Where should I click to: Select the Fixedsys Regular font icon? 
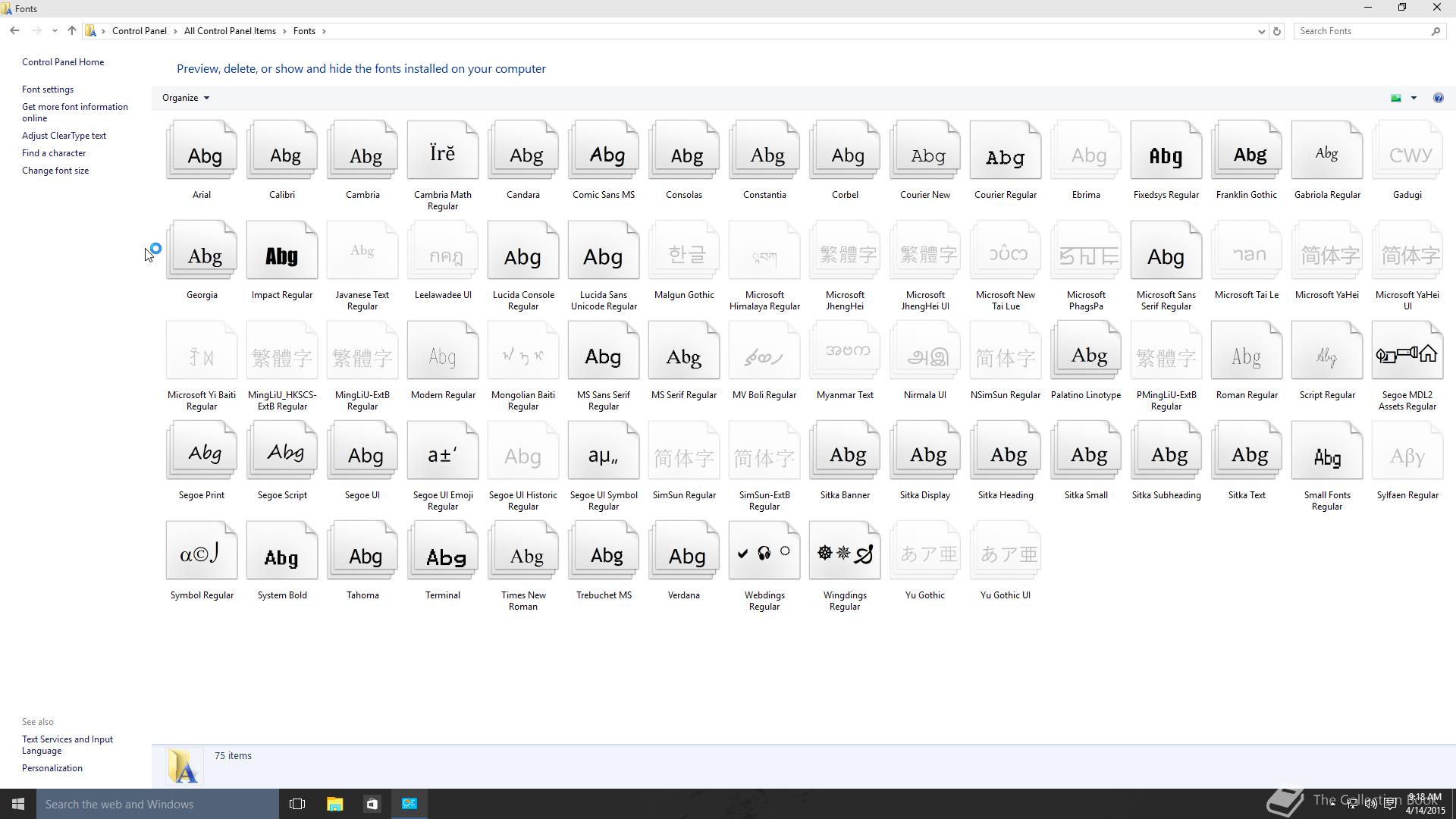(x=1166, y=150)
